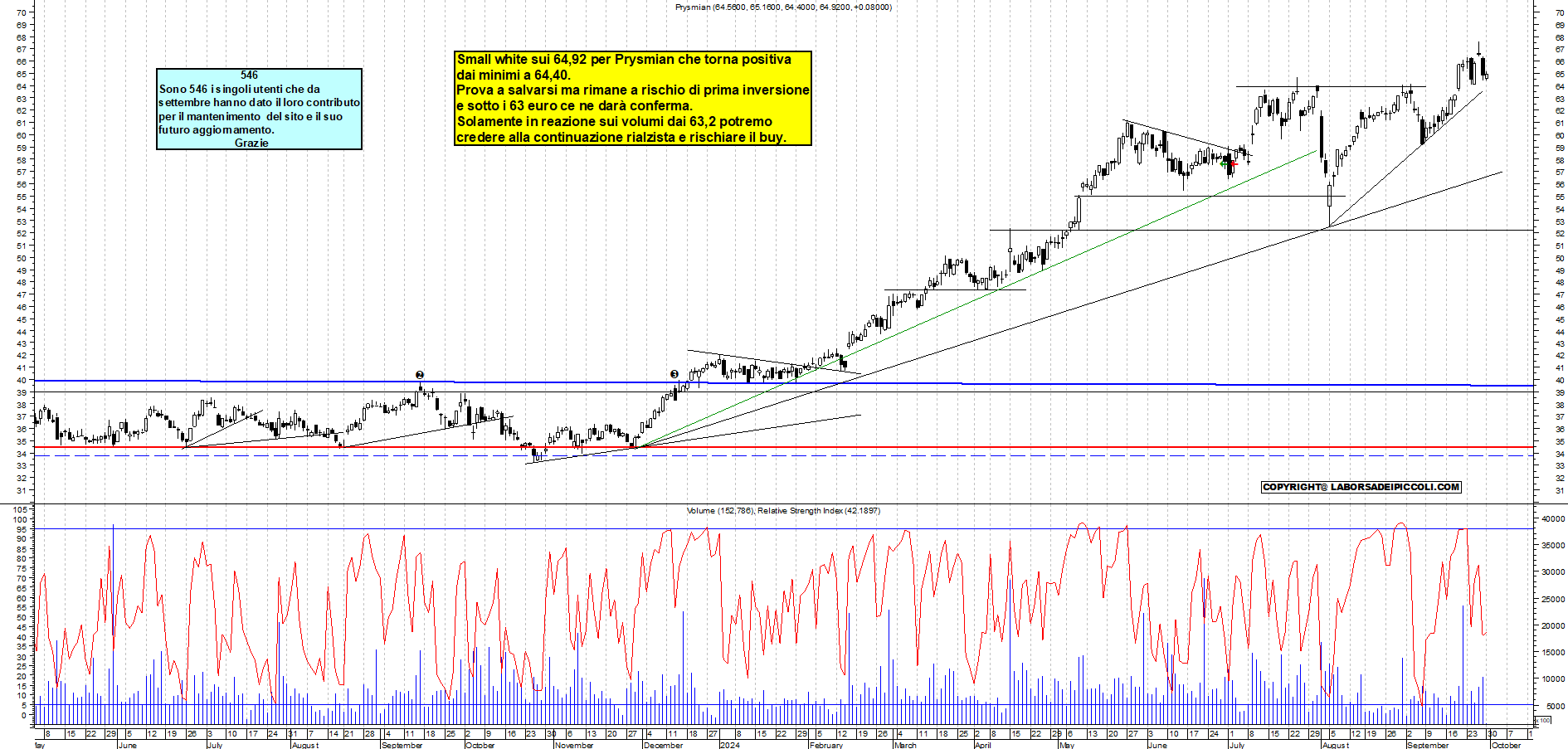Viewport: 1568px width, 749px height.
Task: Click the '100' label on the RSI axis
Action: coord(20,519)
